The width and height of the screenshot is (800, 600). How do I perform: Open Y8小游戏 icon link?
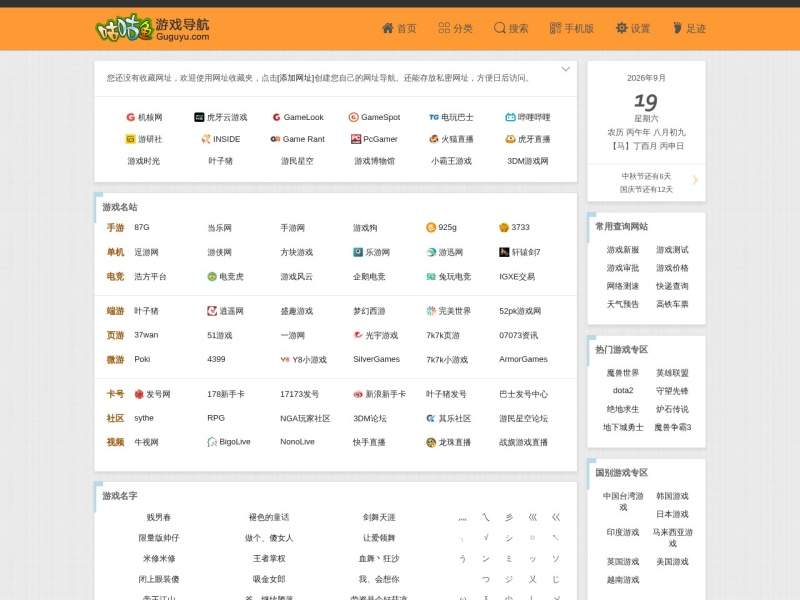point(303,360)
